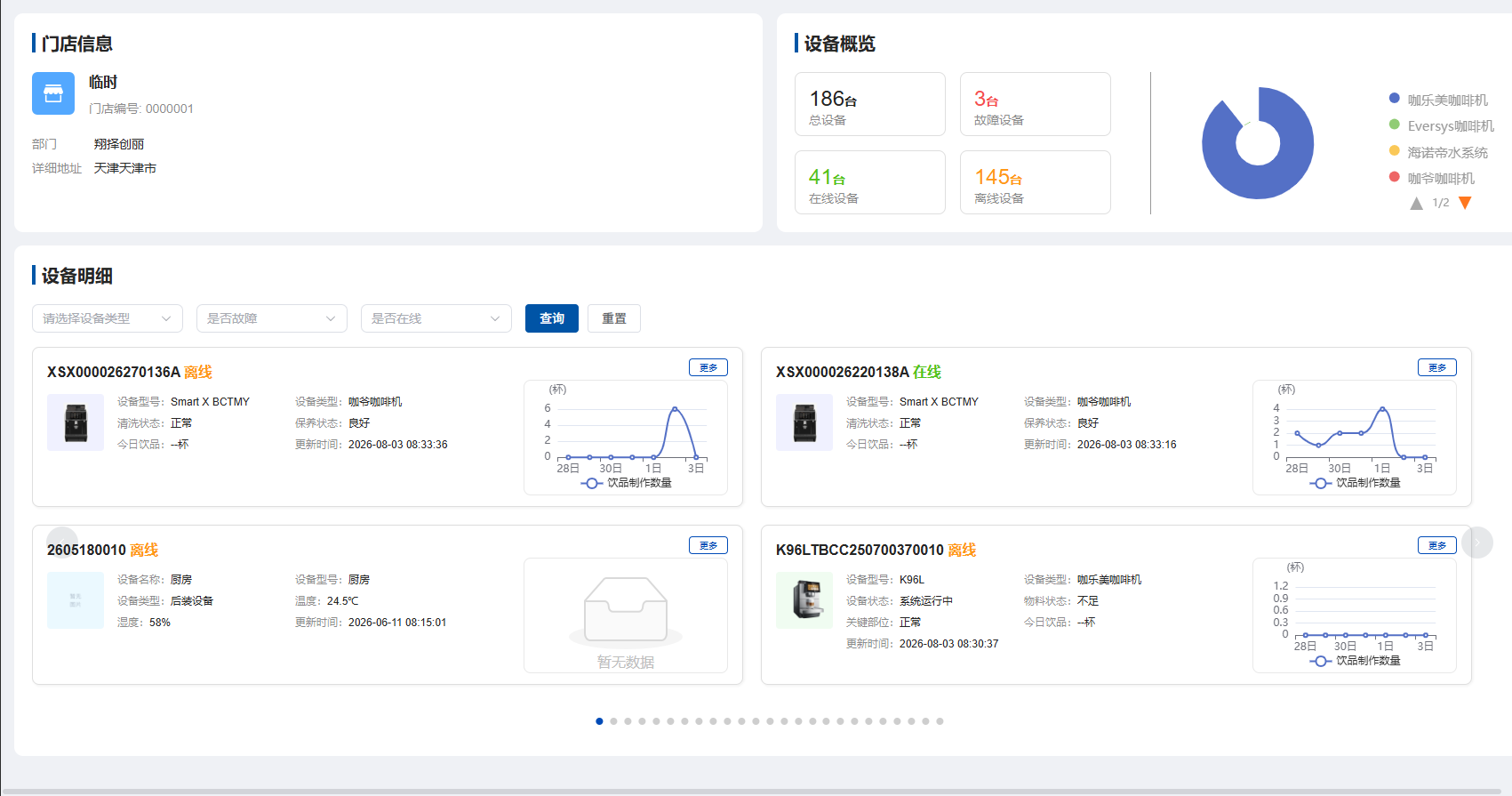Select the last carousel page dot
Image resolution: width=1512 pixels, height=796 pixels.
click(x=940, y=721)
